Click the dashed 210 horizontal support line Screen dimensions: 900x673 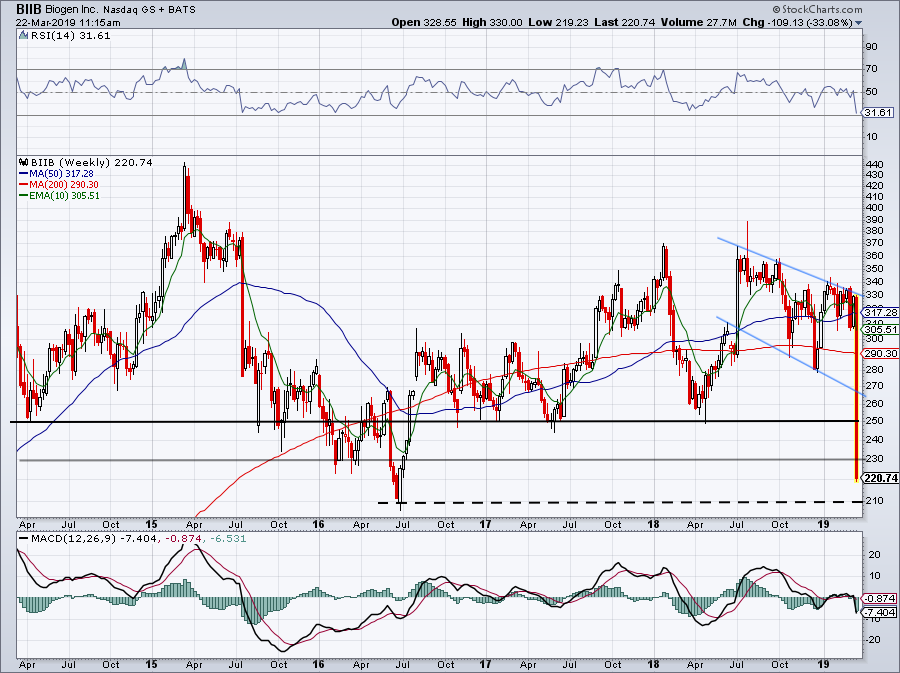tap(620, 503)
